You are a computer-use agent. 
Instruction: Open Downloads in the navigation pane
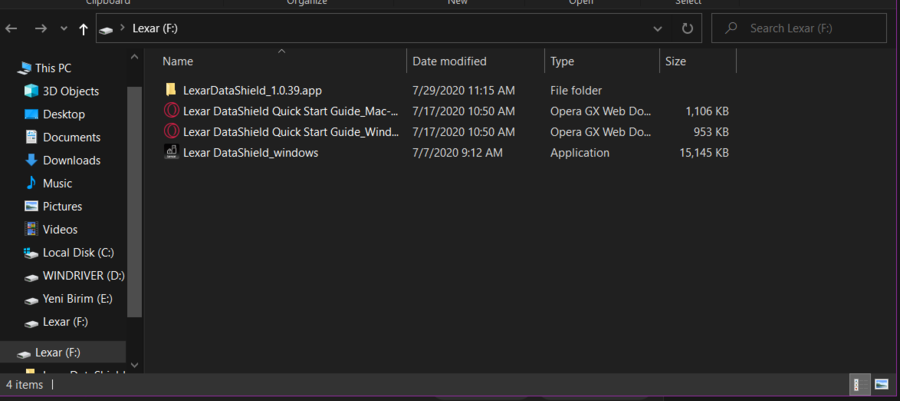(x=71, y=160)
